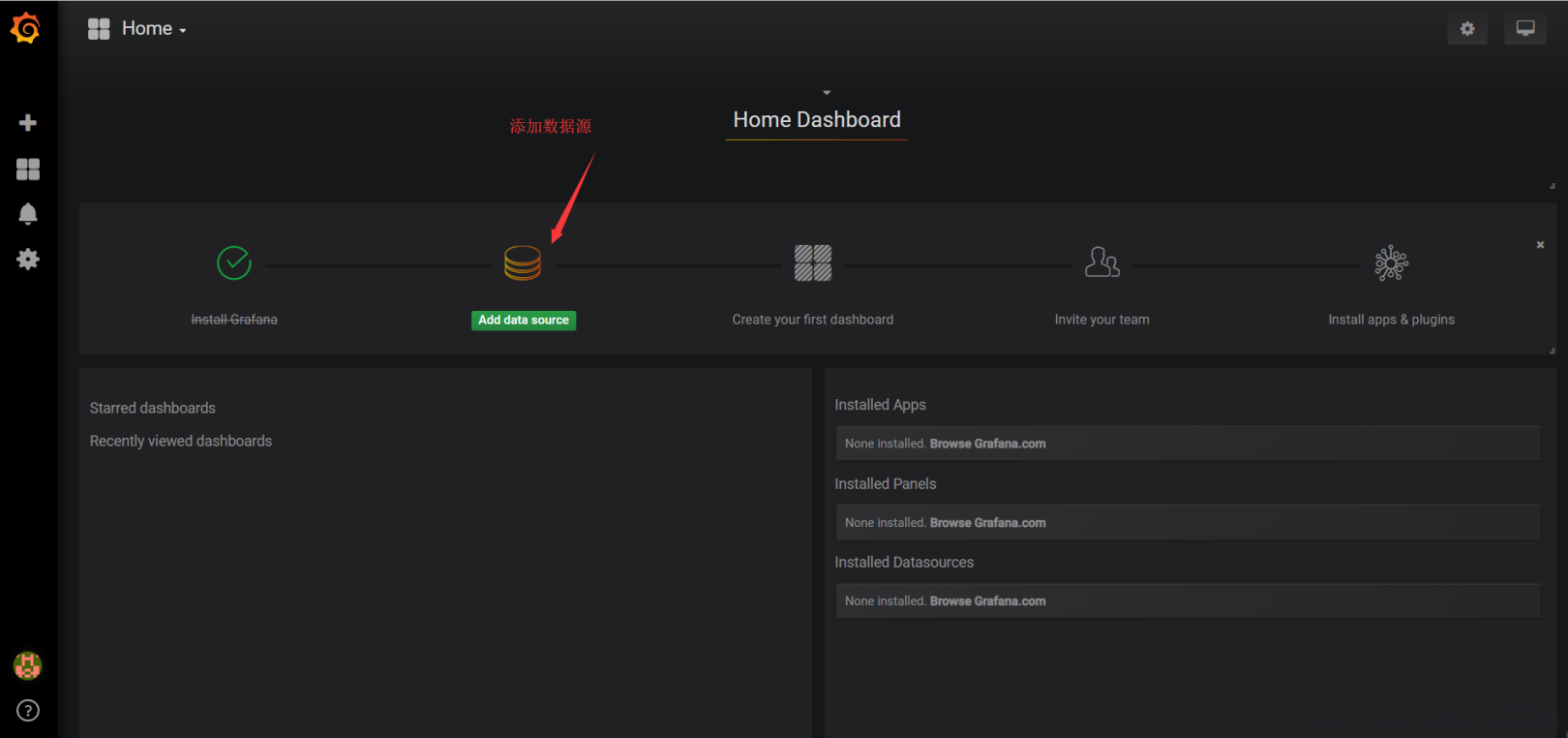Click the dashboard grid icon beside Home
This screenshot has width=1568, height=738.
[x=99, y=29]
